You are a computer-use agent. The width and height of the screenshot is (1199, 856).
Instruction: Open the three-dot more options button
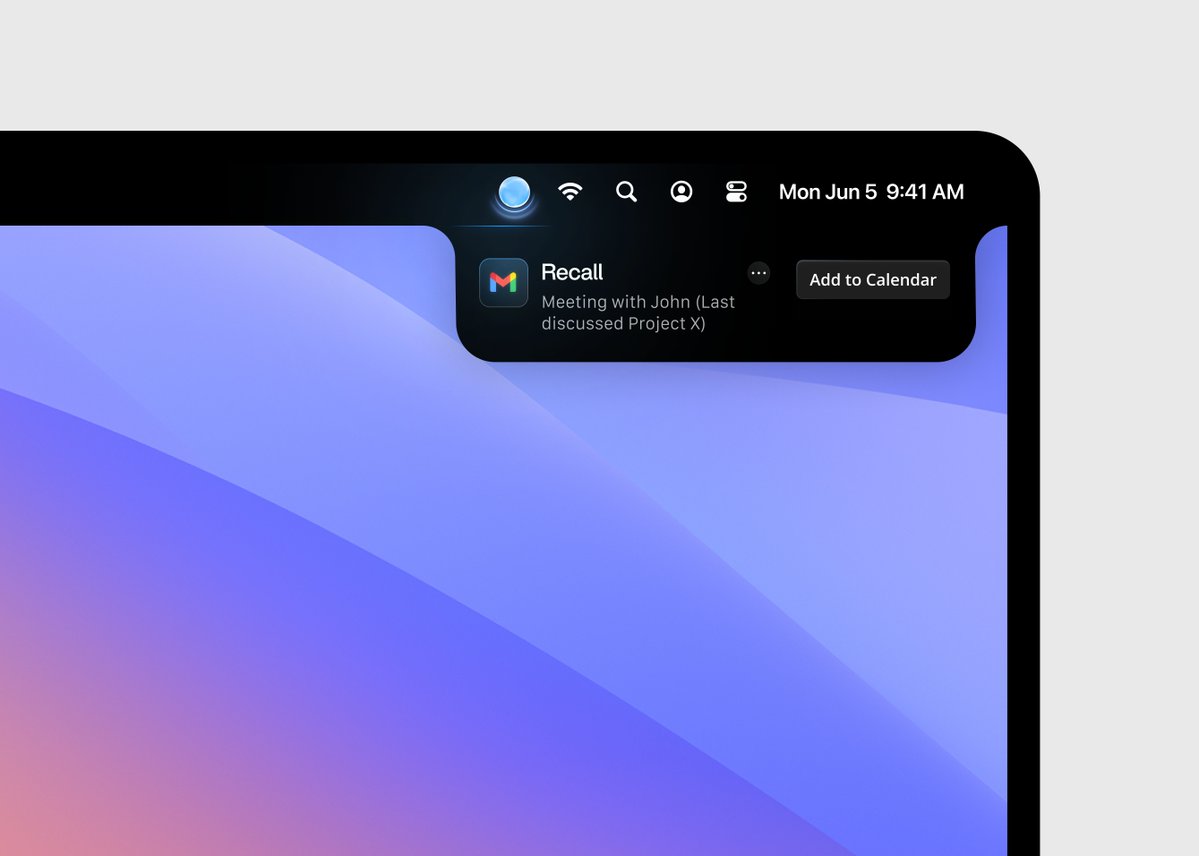tap(759, 272)
